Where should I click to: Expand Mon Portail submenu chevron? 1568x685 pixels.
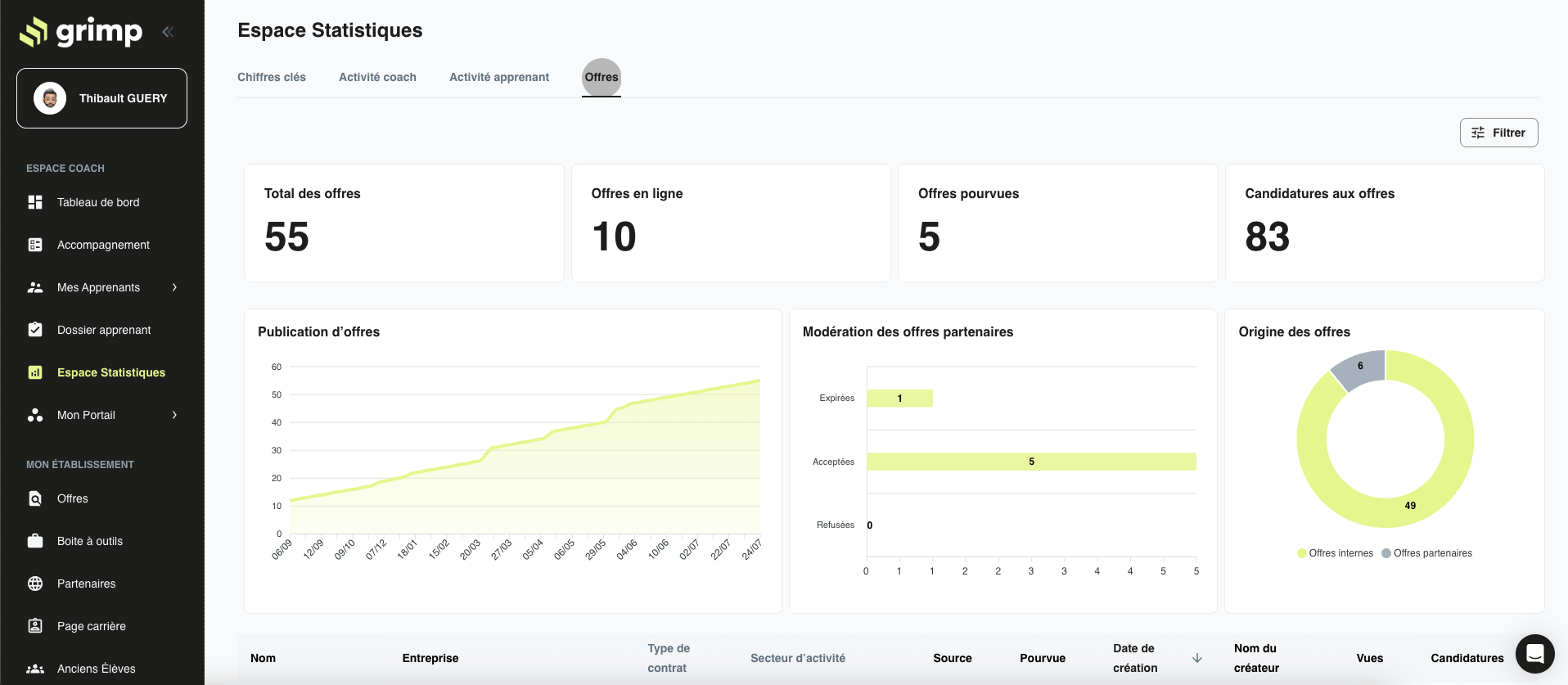(174, 415)
